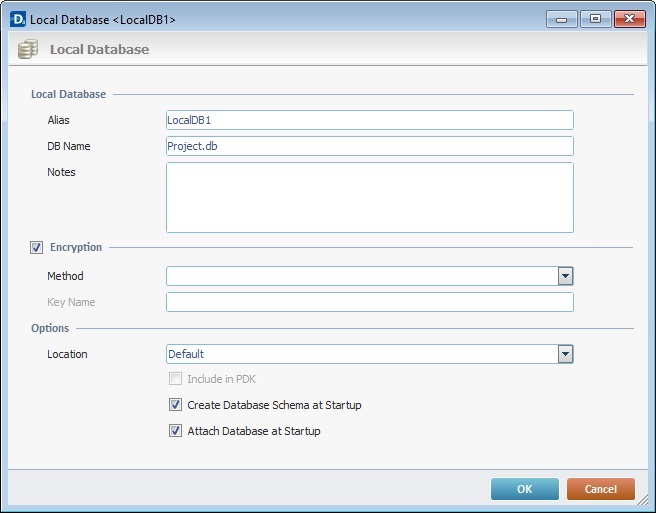Select the Location combo box showing Default
The width and height of the screenshot is (656, 513).
coord(370,354)
